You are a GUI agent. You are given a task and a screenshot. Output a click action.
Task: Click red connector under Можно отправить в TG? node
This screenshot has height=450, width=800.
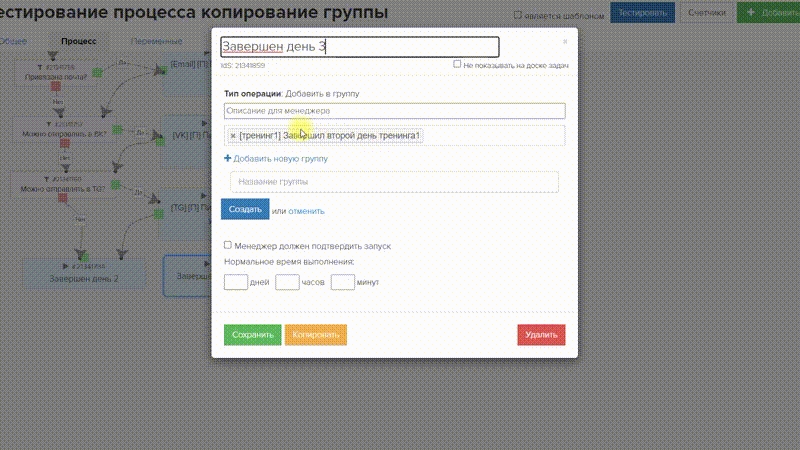[64, 198]
